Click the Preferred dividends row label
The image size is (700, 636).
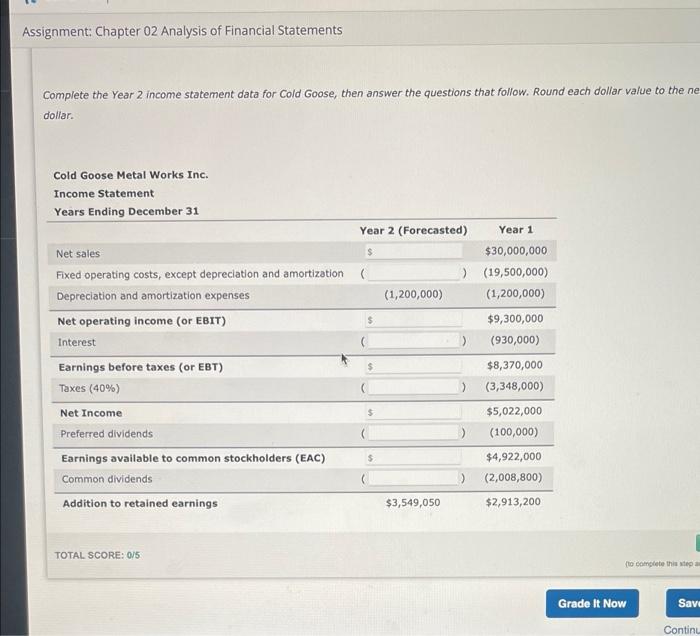pyautogui.click(x=106, y=434)
